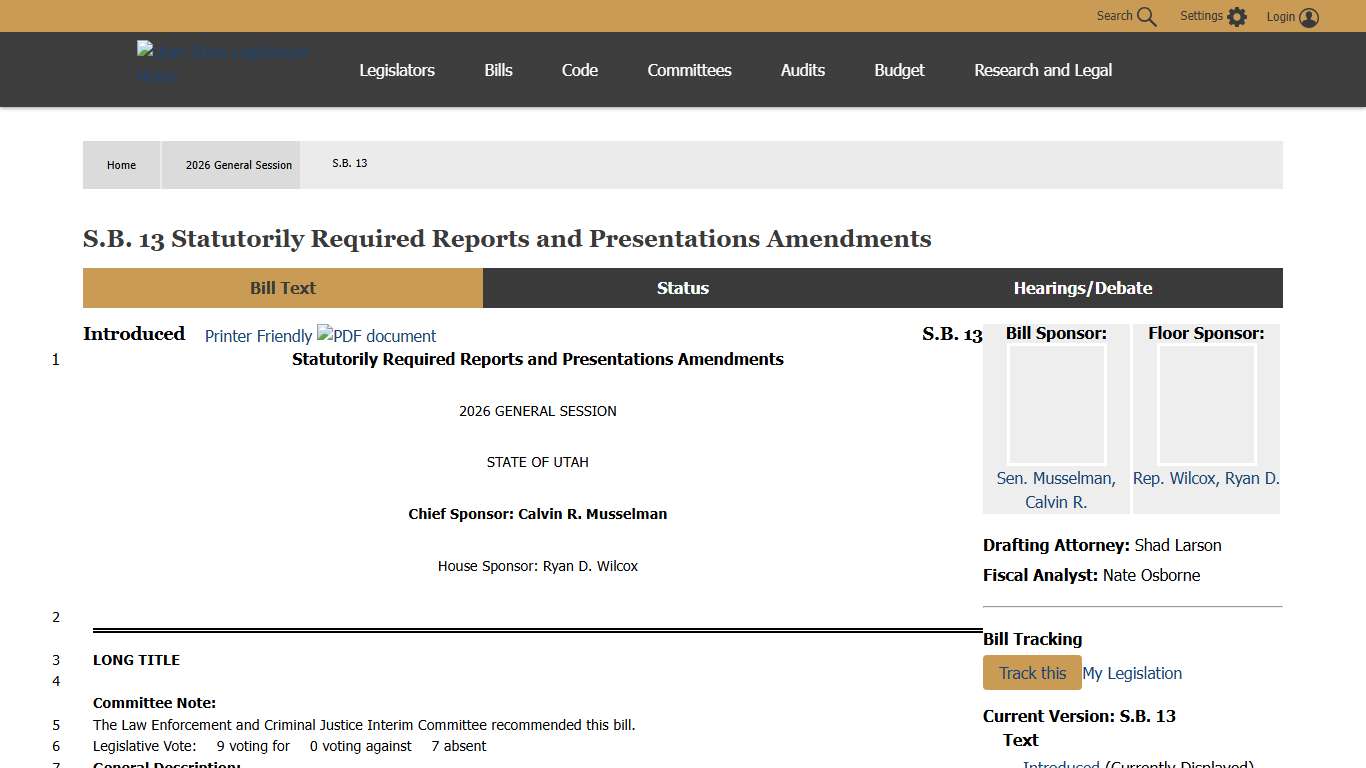Click the Home breadcrumb
1366x768 pixels.
point(121,165)
